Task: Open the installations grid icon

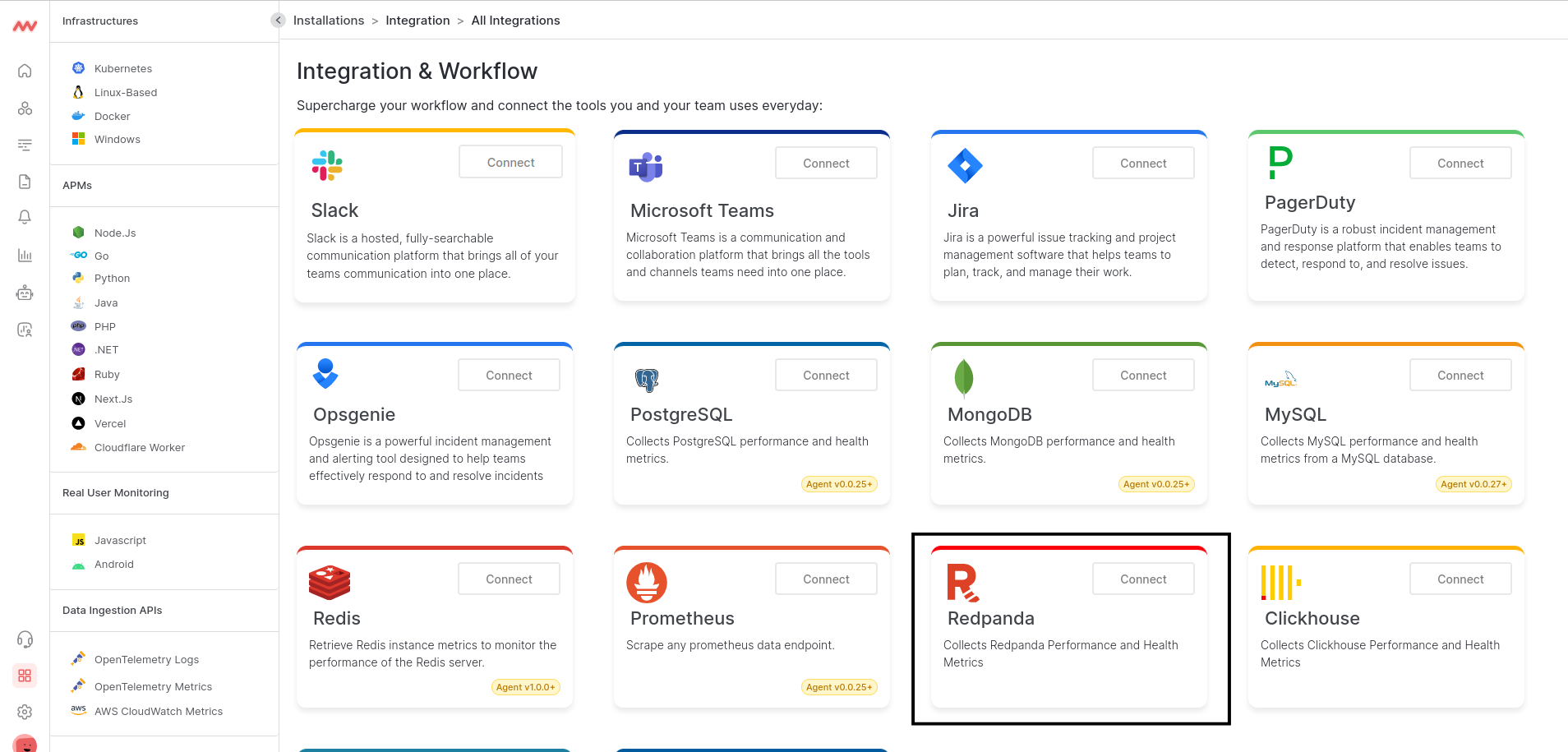Action: tap(25, 676)
